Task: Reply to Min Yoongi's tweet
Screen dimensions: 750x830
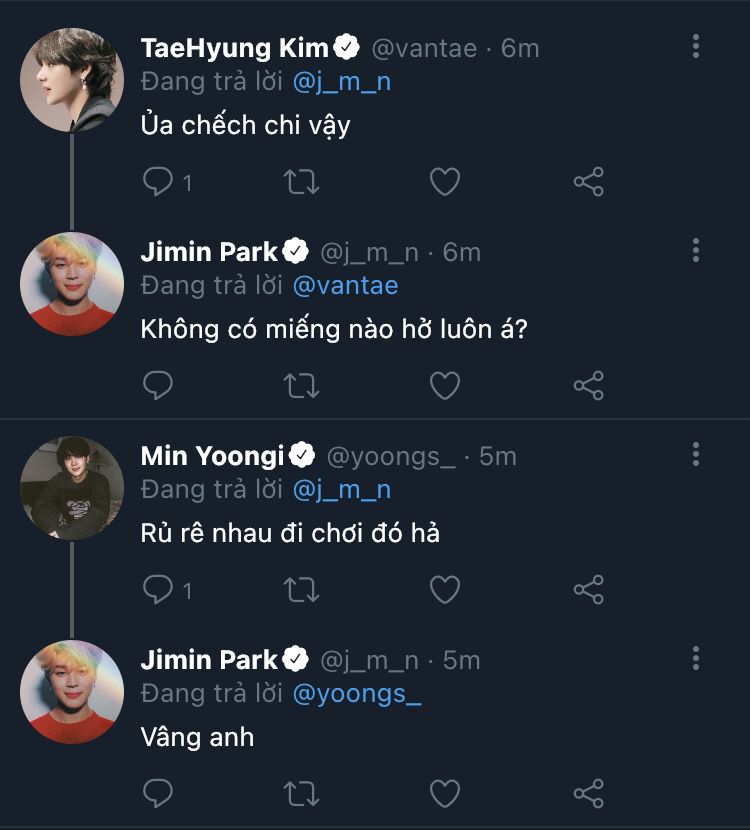Action: pyautogui.click(x=158, y=589)
